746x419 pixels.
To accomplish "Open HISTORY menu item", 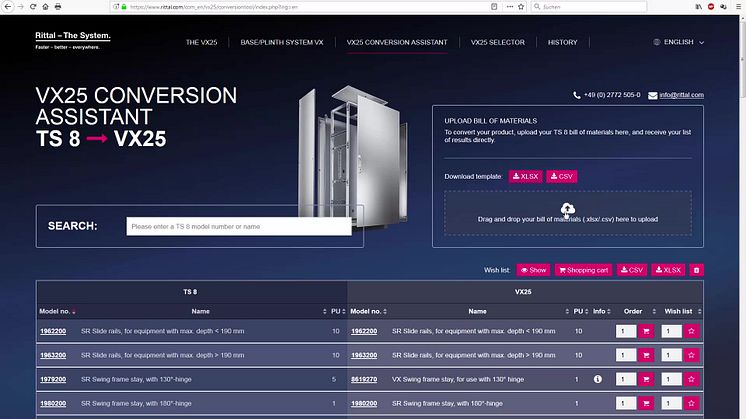I will click(562, 42).
